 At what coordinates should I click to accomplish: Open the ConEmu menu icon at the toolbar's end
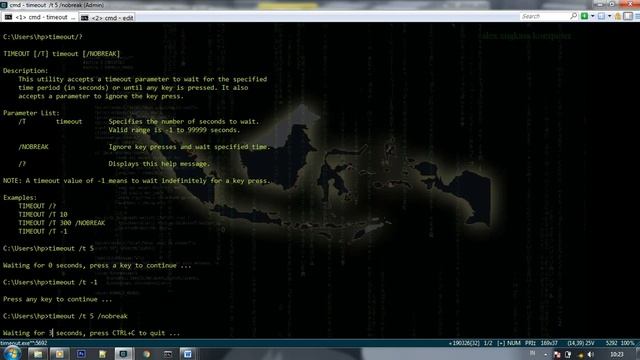637,16
